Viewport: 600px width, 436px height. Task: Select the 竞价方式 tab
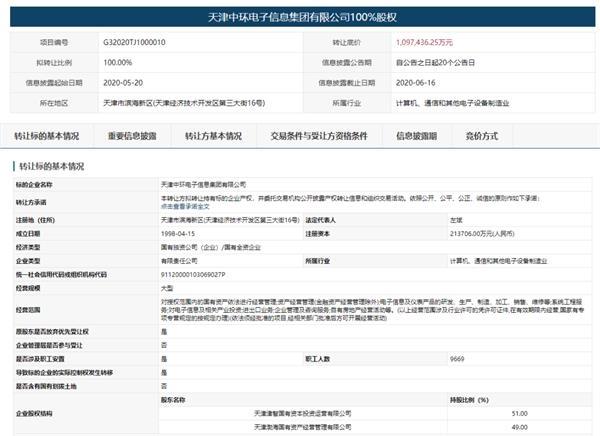point(482,136)
